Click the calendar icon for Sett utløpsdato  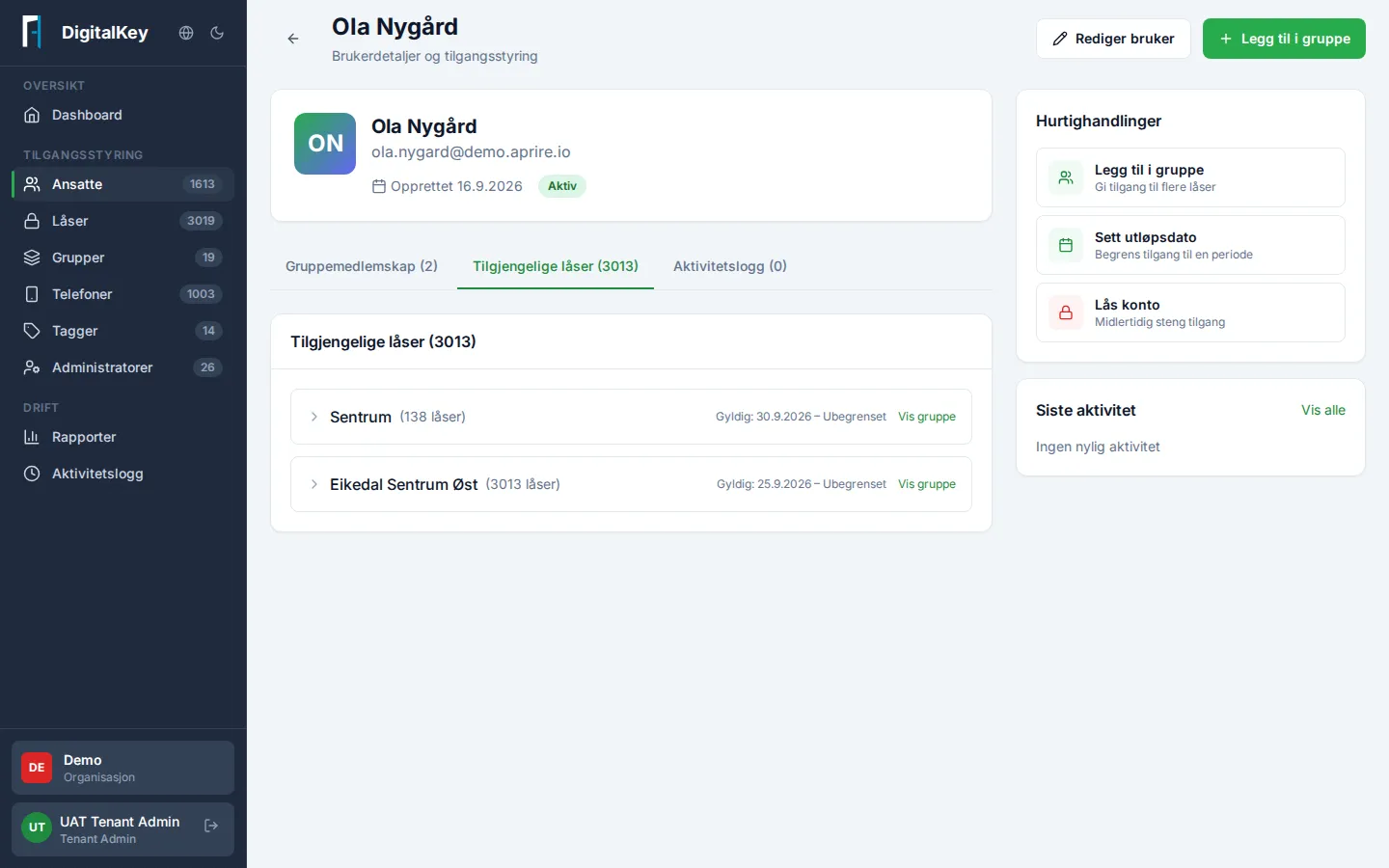click(1066, 245)
